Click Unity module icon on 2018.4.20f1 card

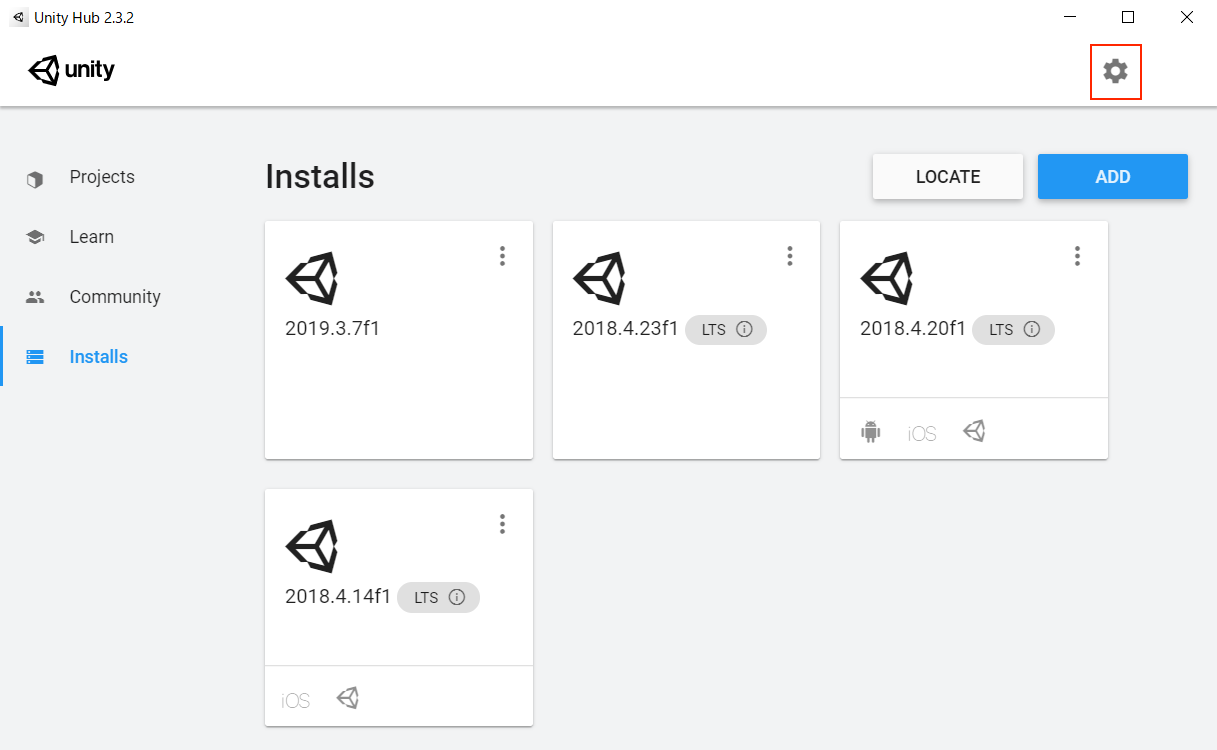(974, 431)
